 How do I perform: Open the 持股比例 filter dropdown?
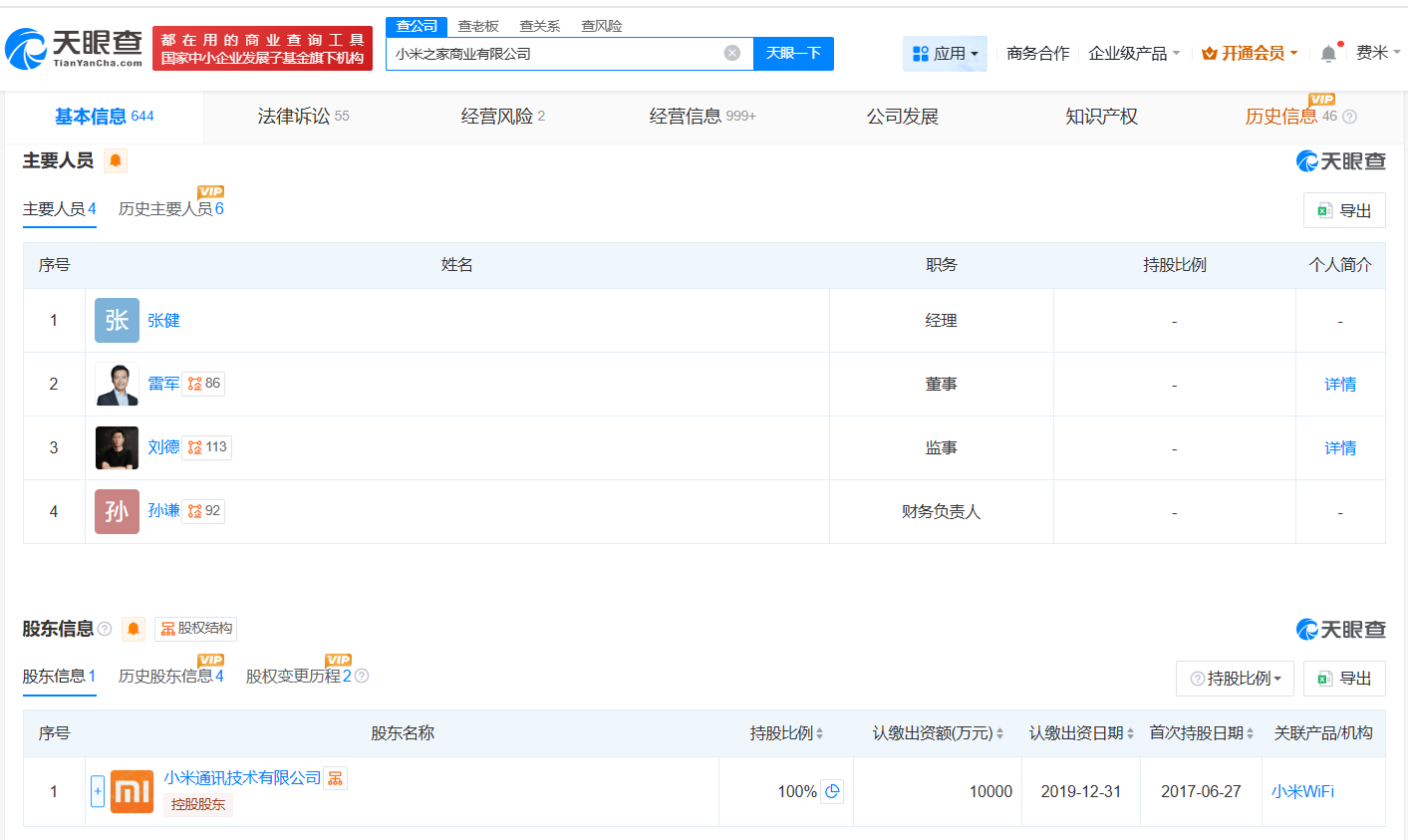pos(1235,678)
